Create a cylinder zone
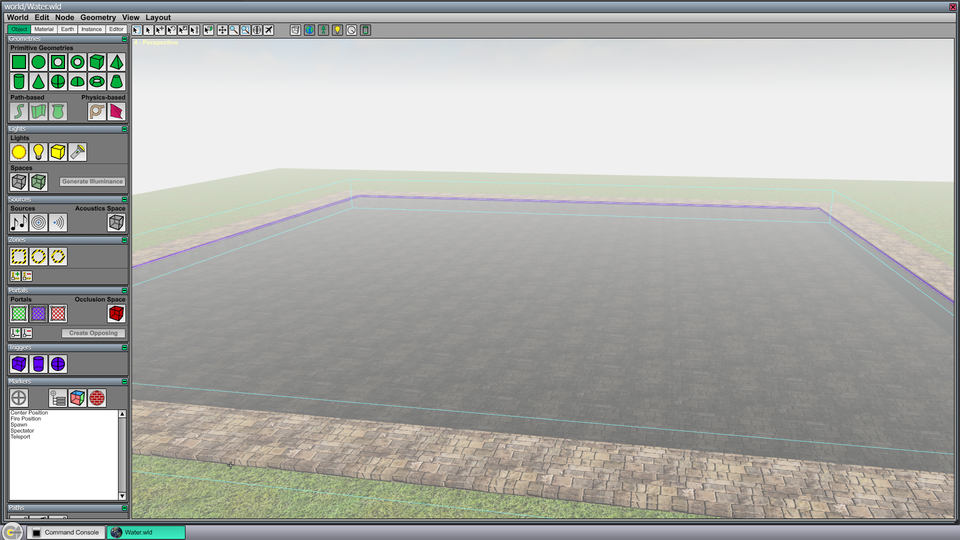The image size is (960, 540). [x=39, y=257]
